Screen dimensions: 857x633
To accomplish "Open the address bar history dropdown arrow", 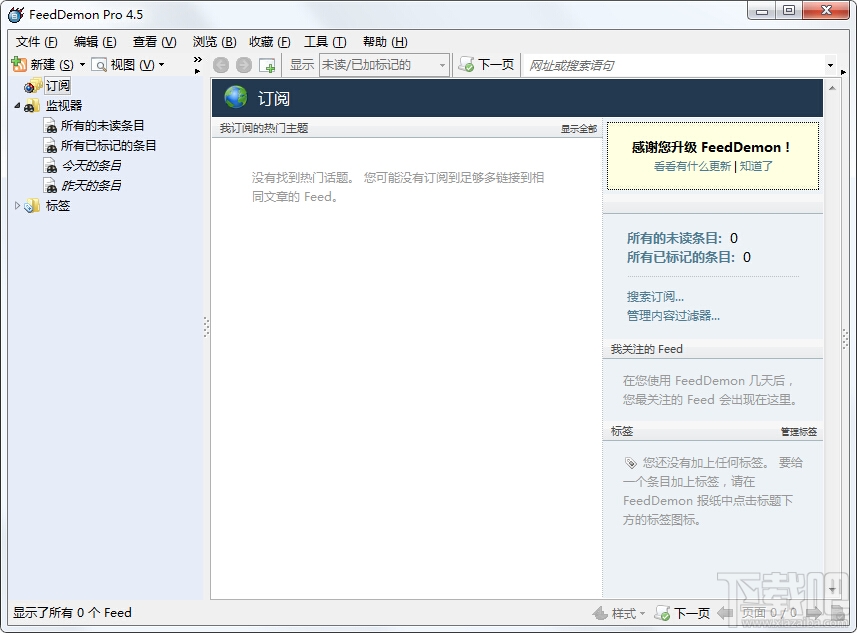I will pyautogui.click(x=830, y=66).
